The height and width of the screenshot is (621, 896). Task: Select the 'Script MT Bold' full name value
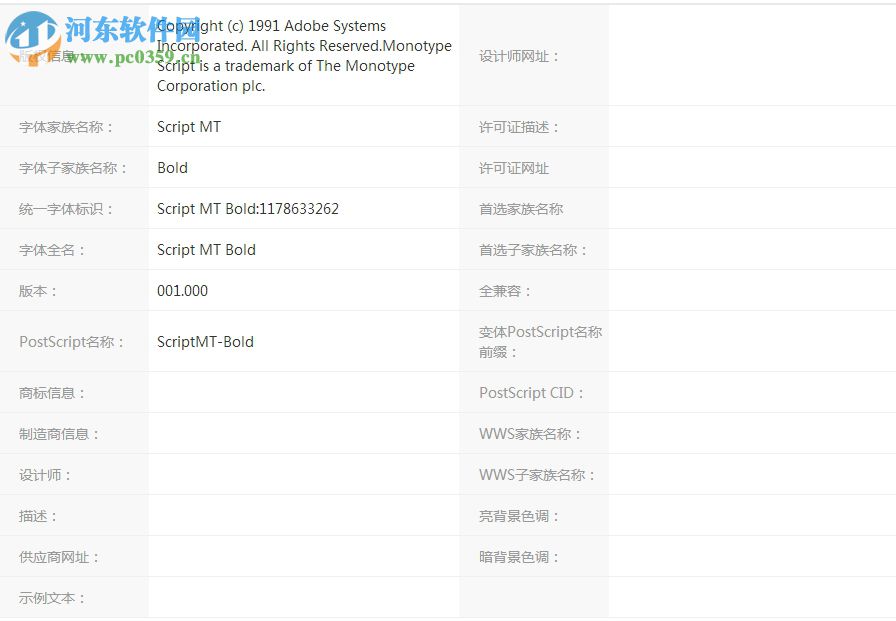tap(206, 250)
